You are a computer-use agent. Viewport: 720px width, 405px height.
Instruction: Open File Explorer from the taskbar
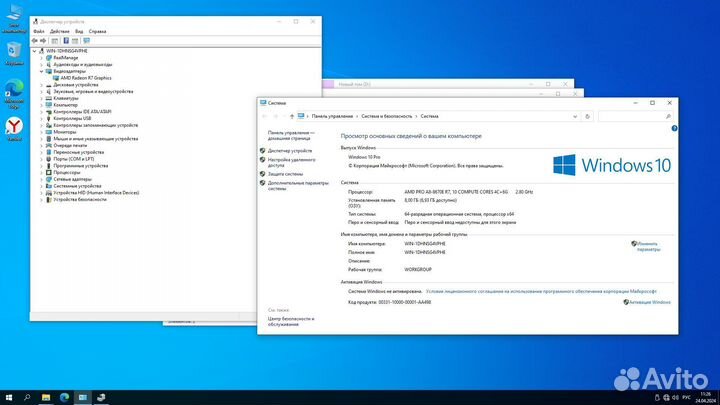[46, 398]
